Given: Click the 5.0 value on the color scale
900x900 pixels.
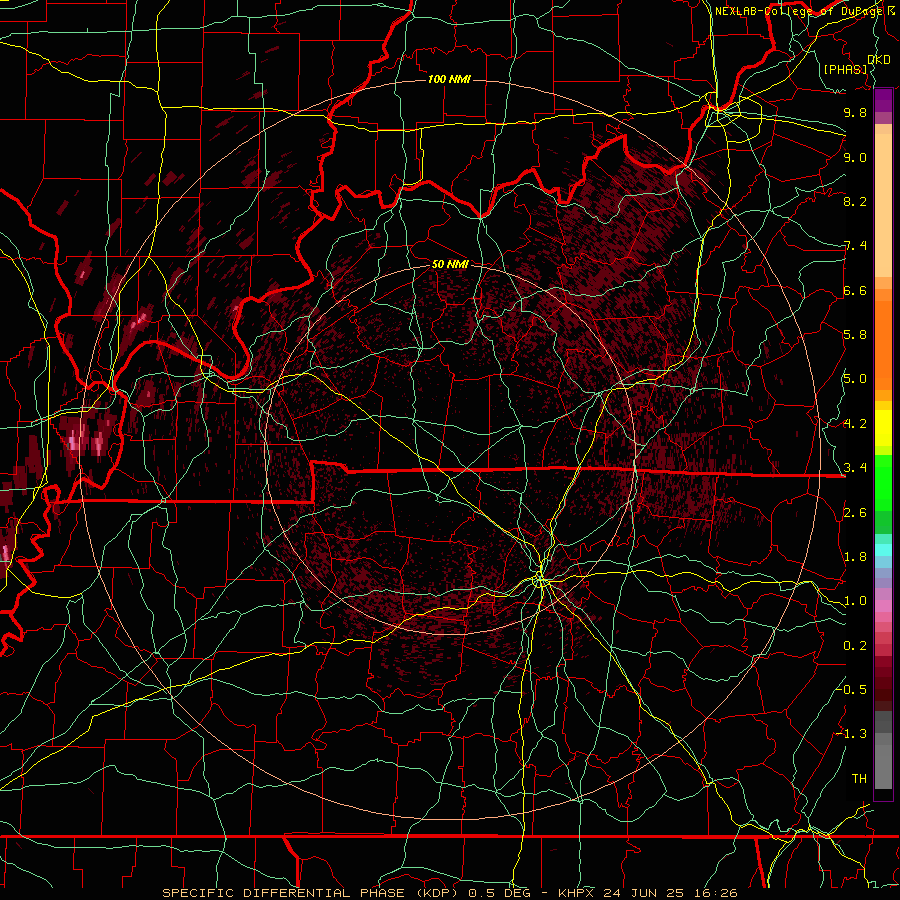Looking at the screenshot, I should pos(855,379).
